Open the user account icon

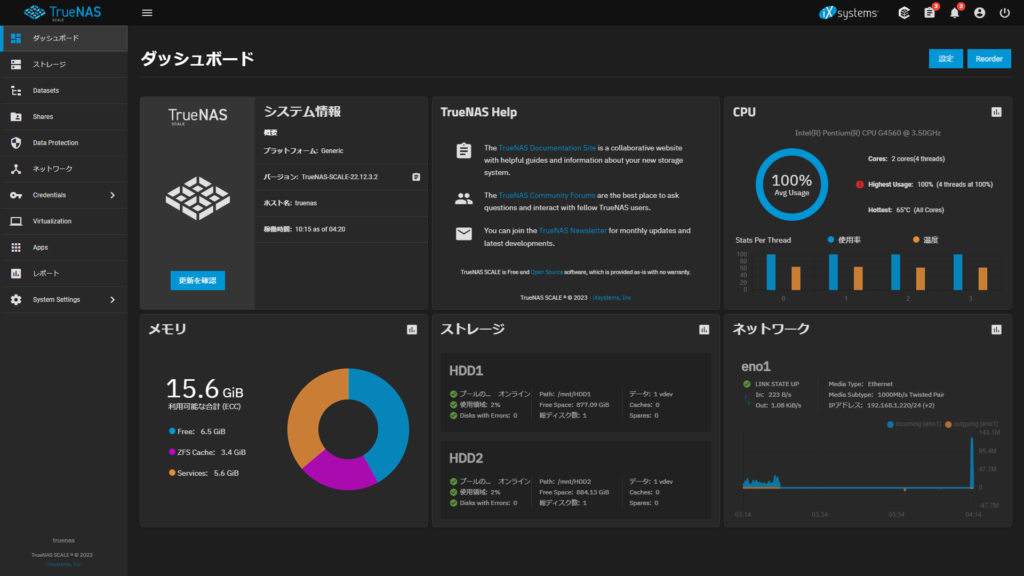[979, 13]
